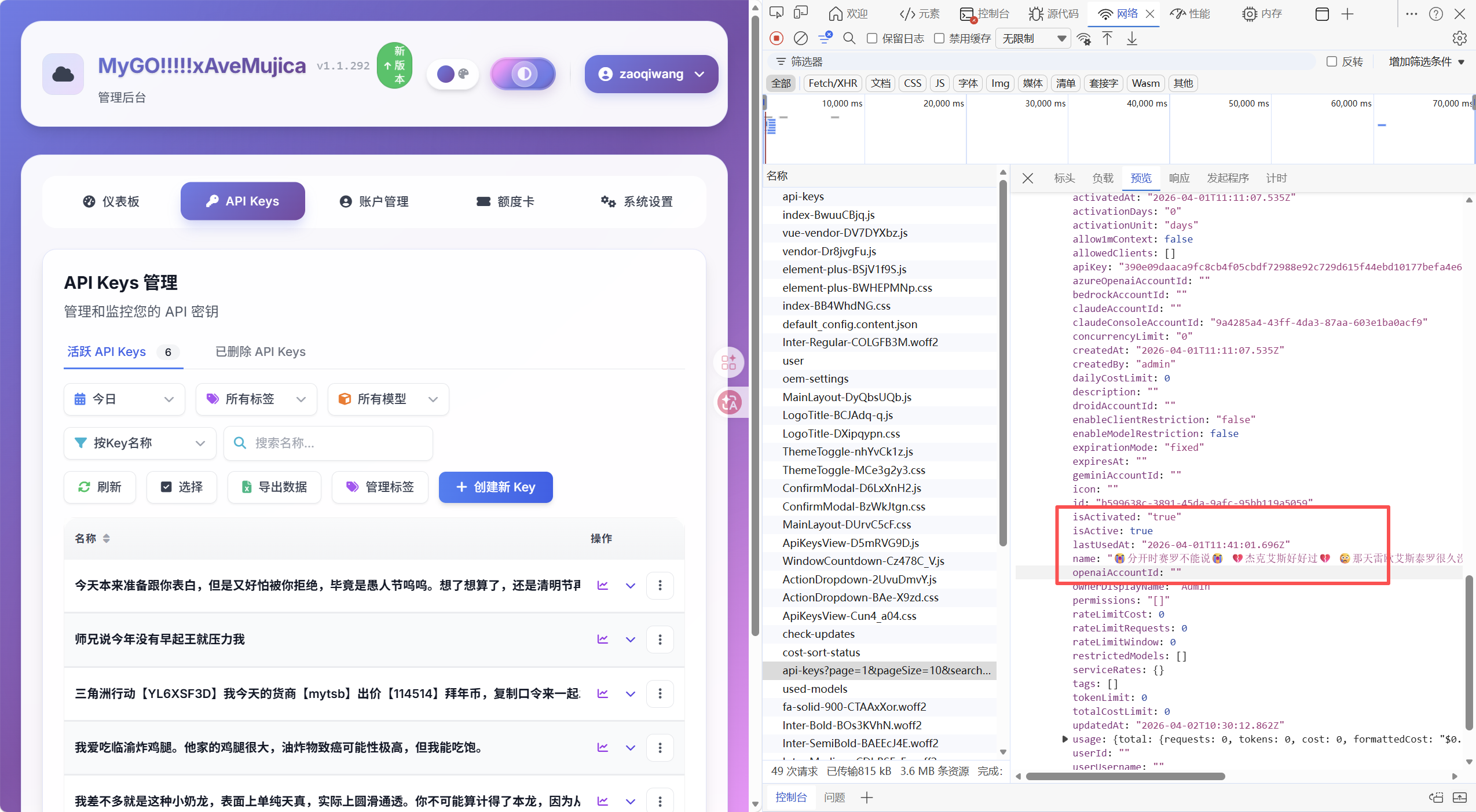This screenshot has height=812, width=1476.
Task: Click the record network log icon
Action: tap(777, 38)
